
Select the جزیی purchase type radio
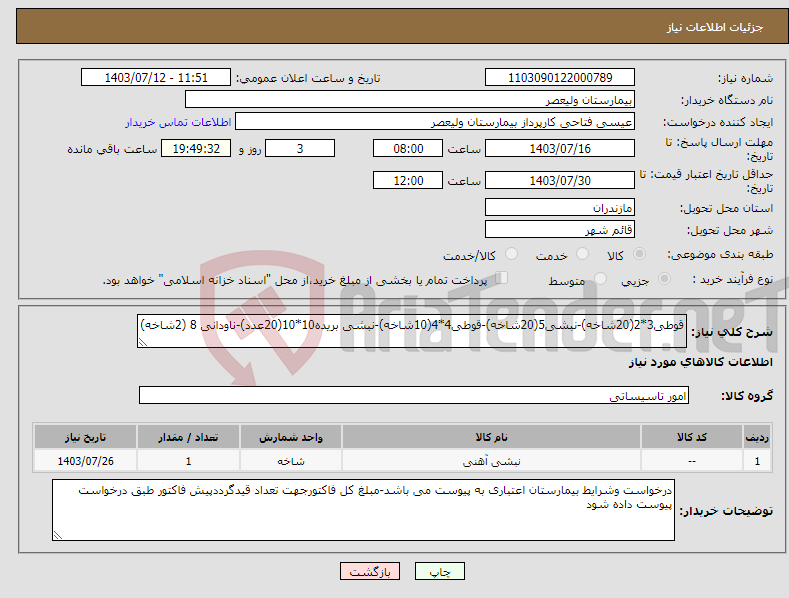pyautogui.click(x=664, y=279)
